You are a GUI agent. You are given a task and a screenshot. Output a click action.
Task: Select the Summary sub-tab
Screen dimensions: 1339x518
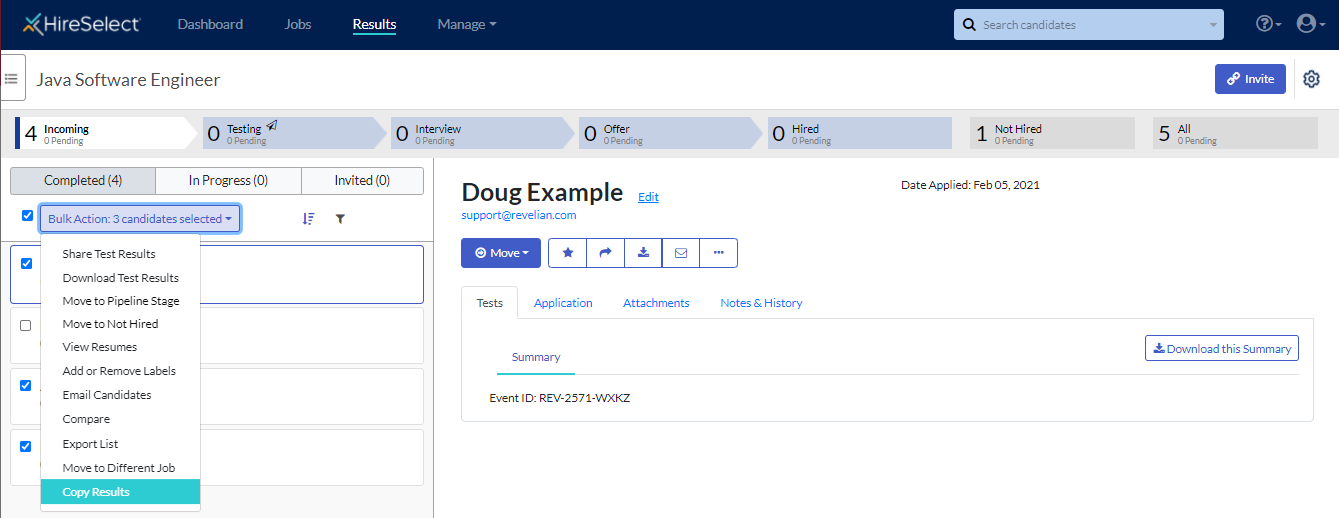pos(536,357)
